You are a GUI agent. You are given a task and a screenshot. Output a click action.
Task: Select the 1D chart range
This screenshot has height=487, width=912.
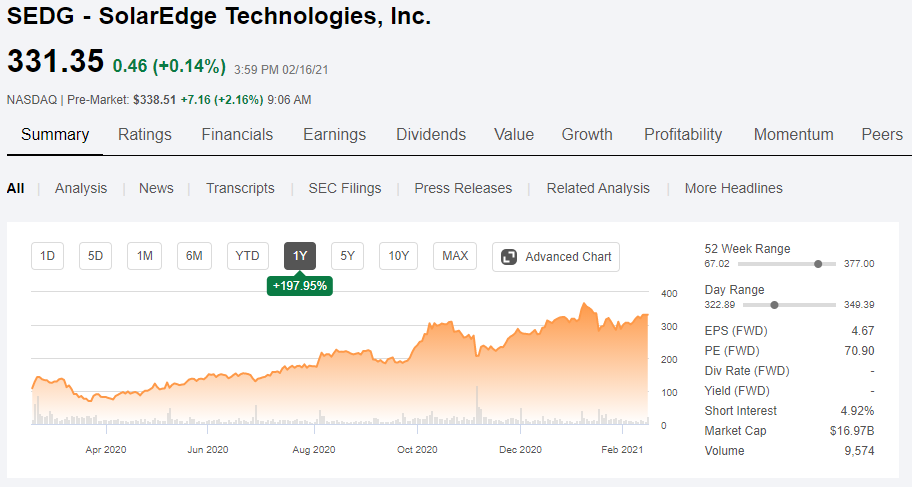coord(47,256)
